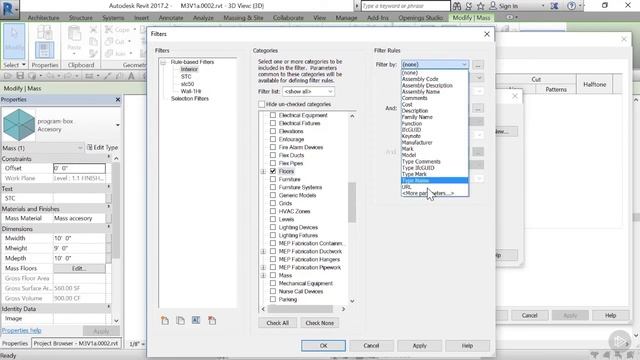Click the Offset value input field
640x360 pixels.
pos(79,168)
